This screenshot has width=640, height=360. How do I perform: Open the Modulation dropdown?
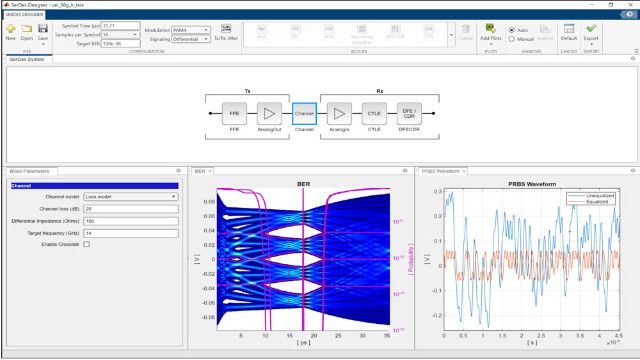coord(191,30)
